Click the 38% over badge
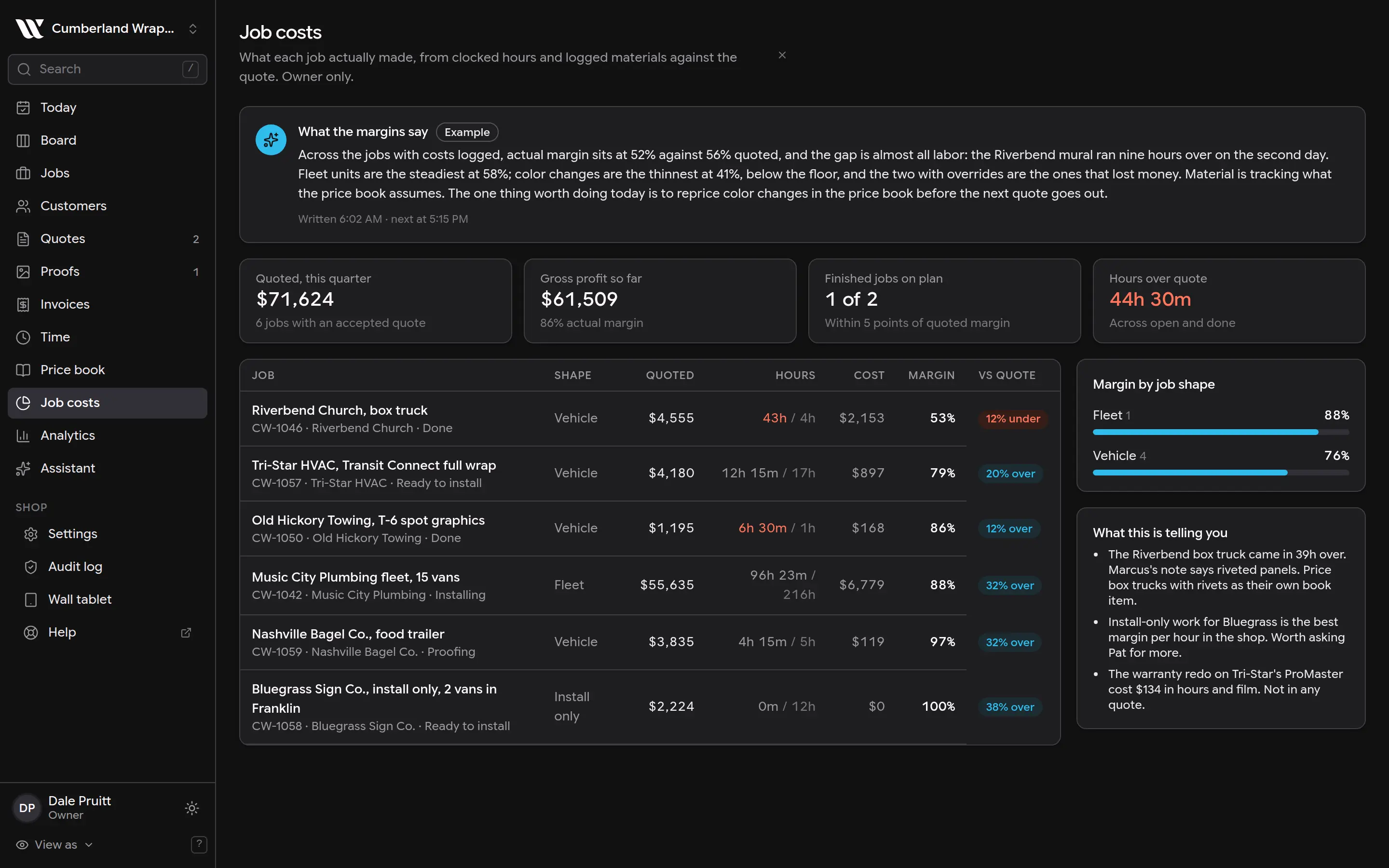Screen dimensions: 1389x868 [1009, 706]
